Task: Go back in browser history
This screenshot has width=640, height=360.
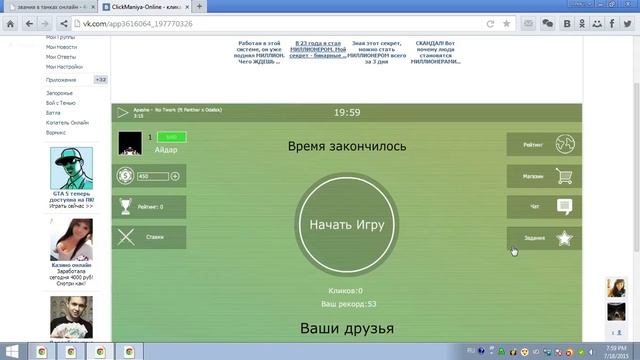Action: point(29,24)
